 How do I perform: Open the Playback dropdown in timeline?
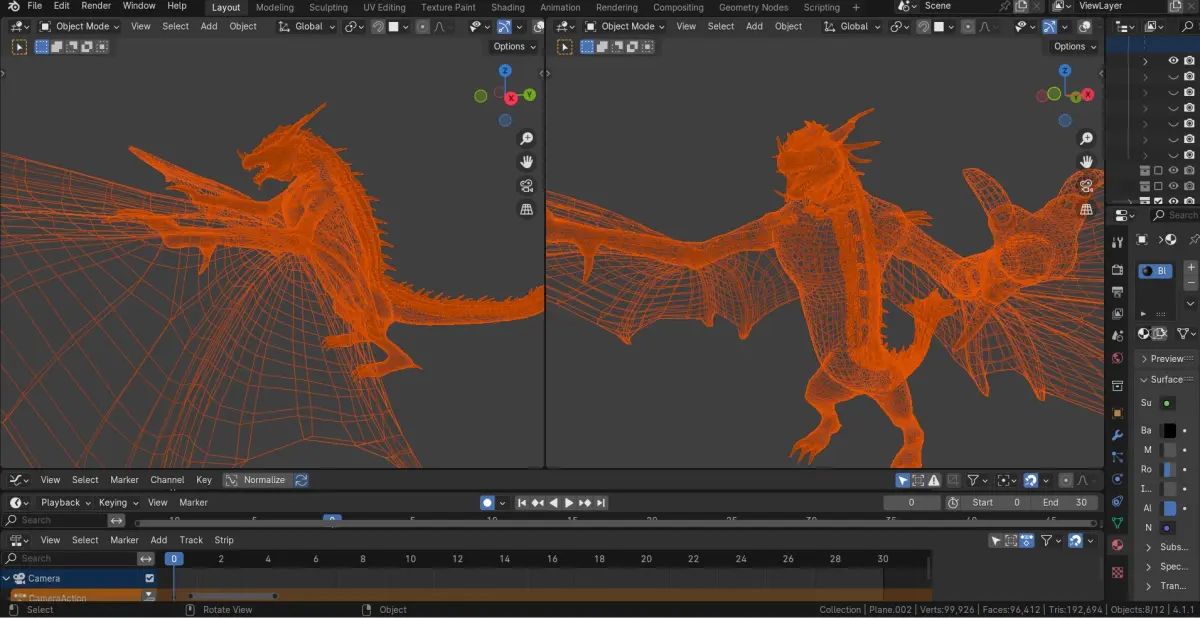tap(65, 503)
